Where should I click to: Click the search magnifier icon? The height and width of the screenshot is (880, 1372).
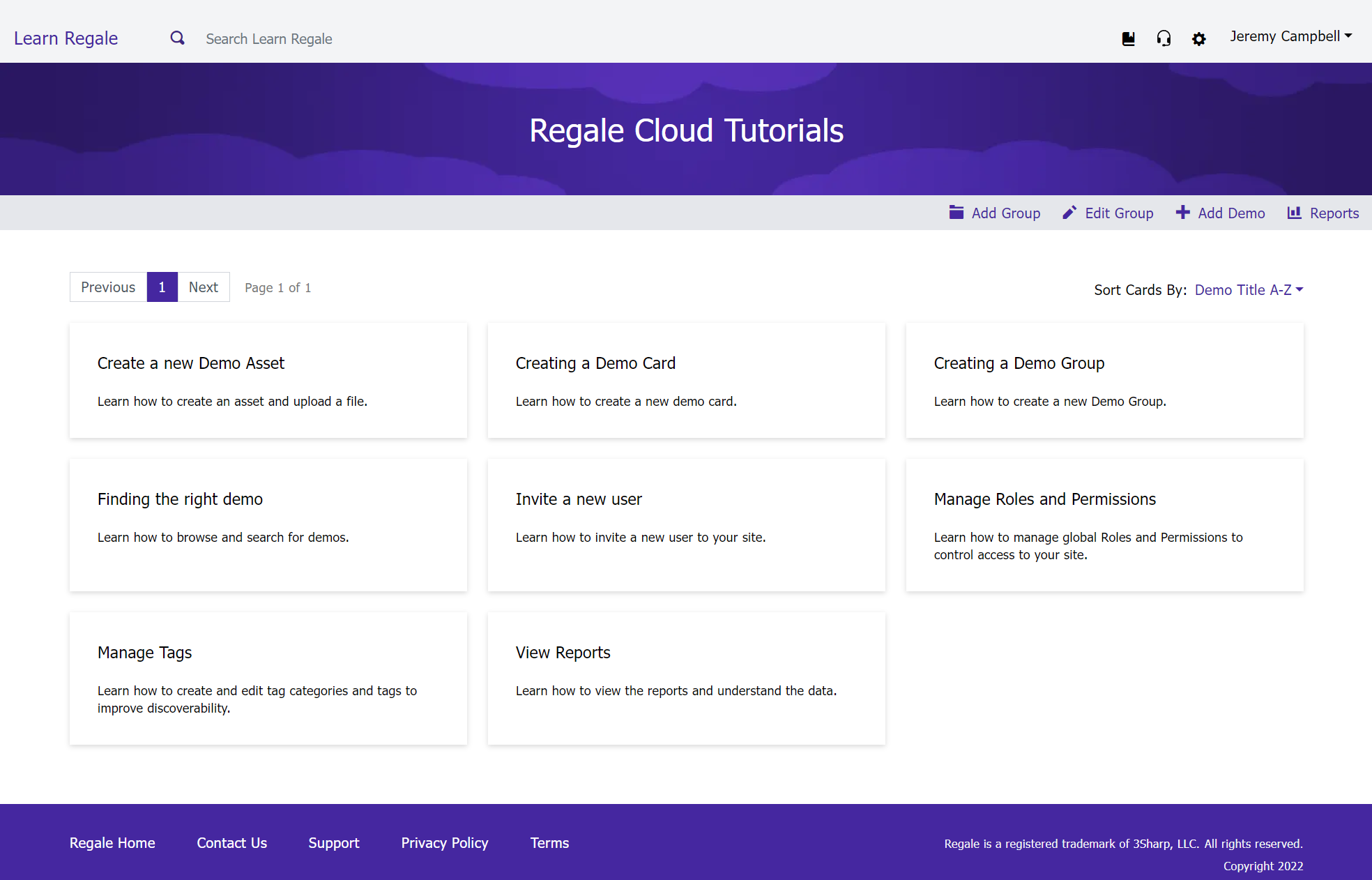click(x=177, y=38)
